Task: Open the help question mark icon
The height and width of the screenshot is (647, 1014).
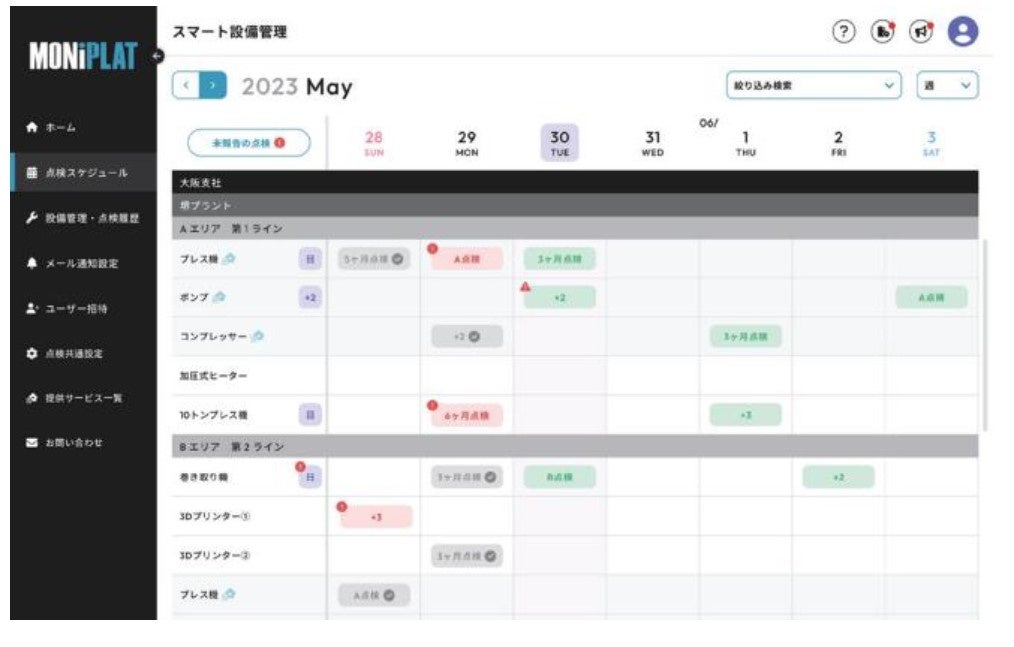Action: click(x=845, y=32)
